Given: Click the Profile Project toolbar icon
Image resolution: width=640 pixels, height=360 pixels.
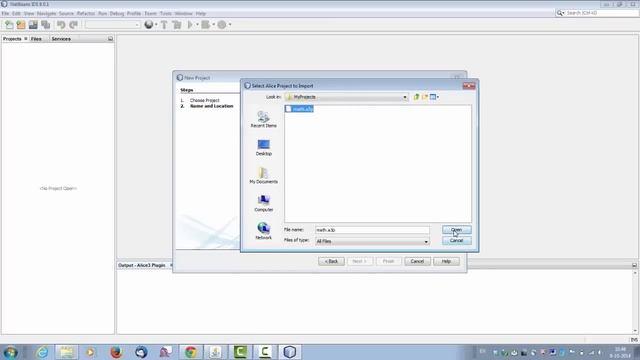Looking at the screenshot, I should click(x=222, y=25).
